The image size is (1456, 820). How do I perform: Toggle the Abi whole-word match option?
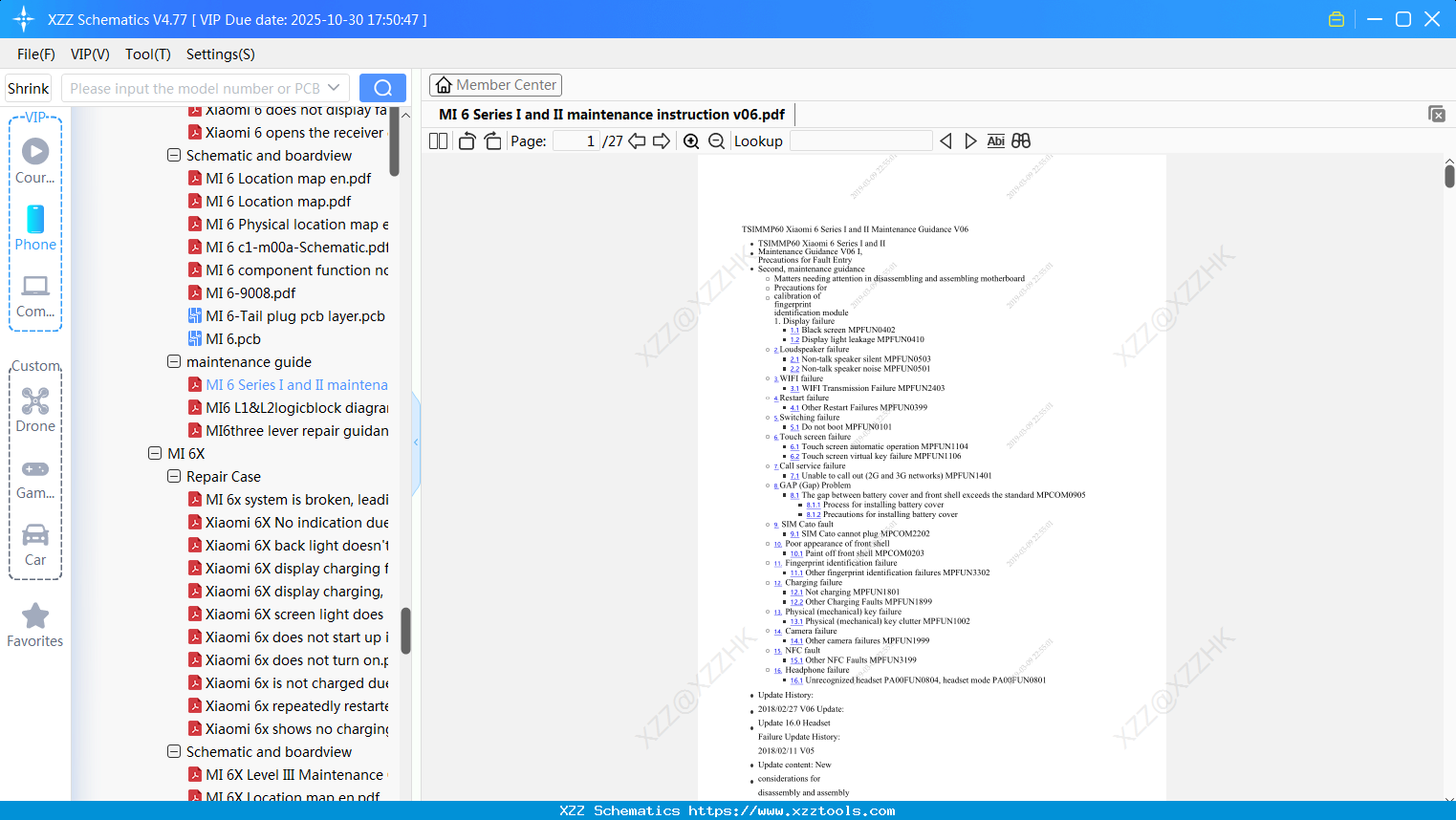[x=995, y=141]
